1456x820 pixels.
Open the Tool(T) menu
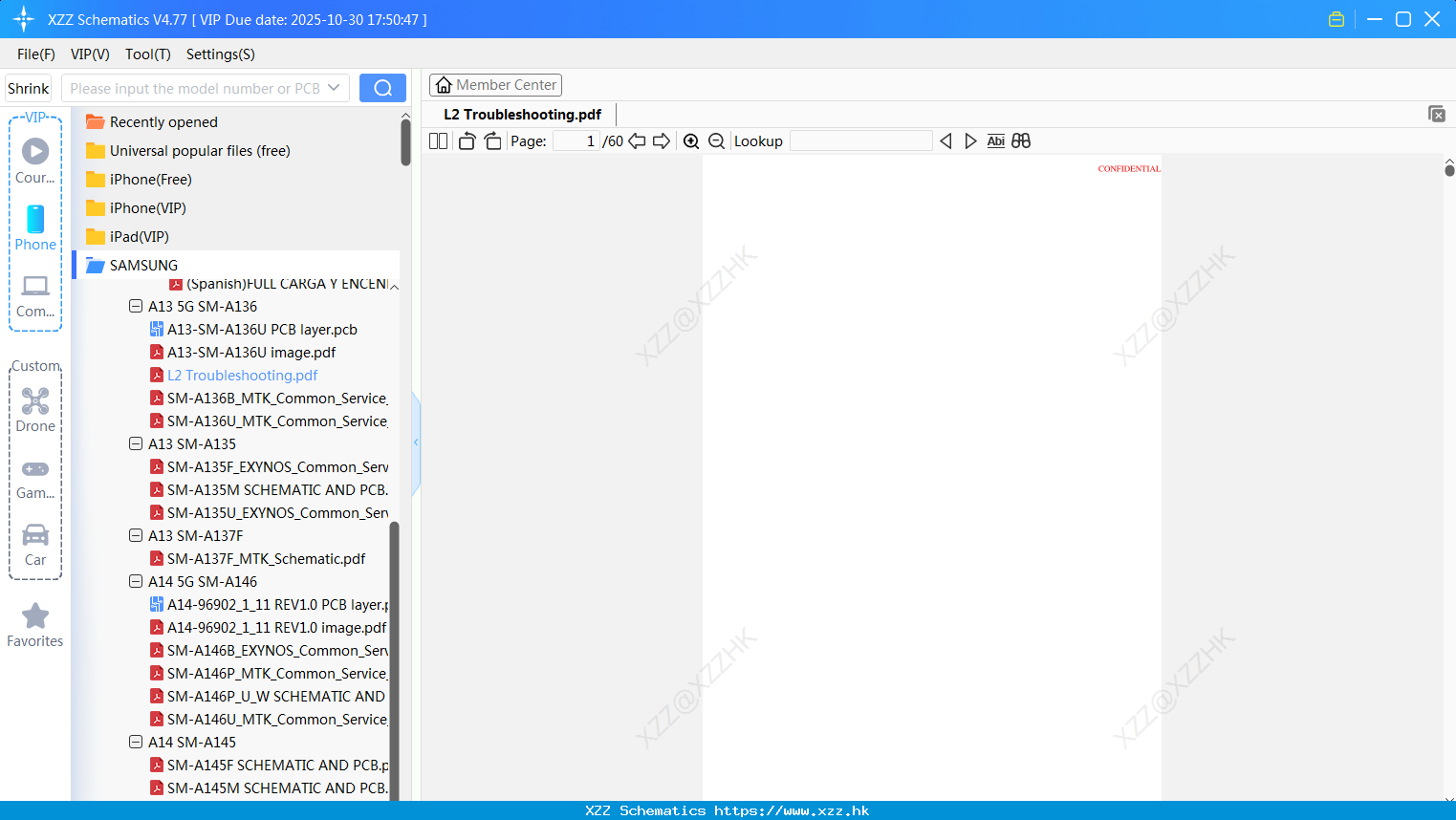pos(148,54)
